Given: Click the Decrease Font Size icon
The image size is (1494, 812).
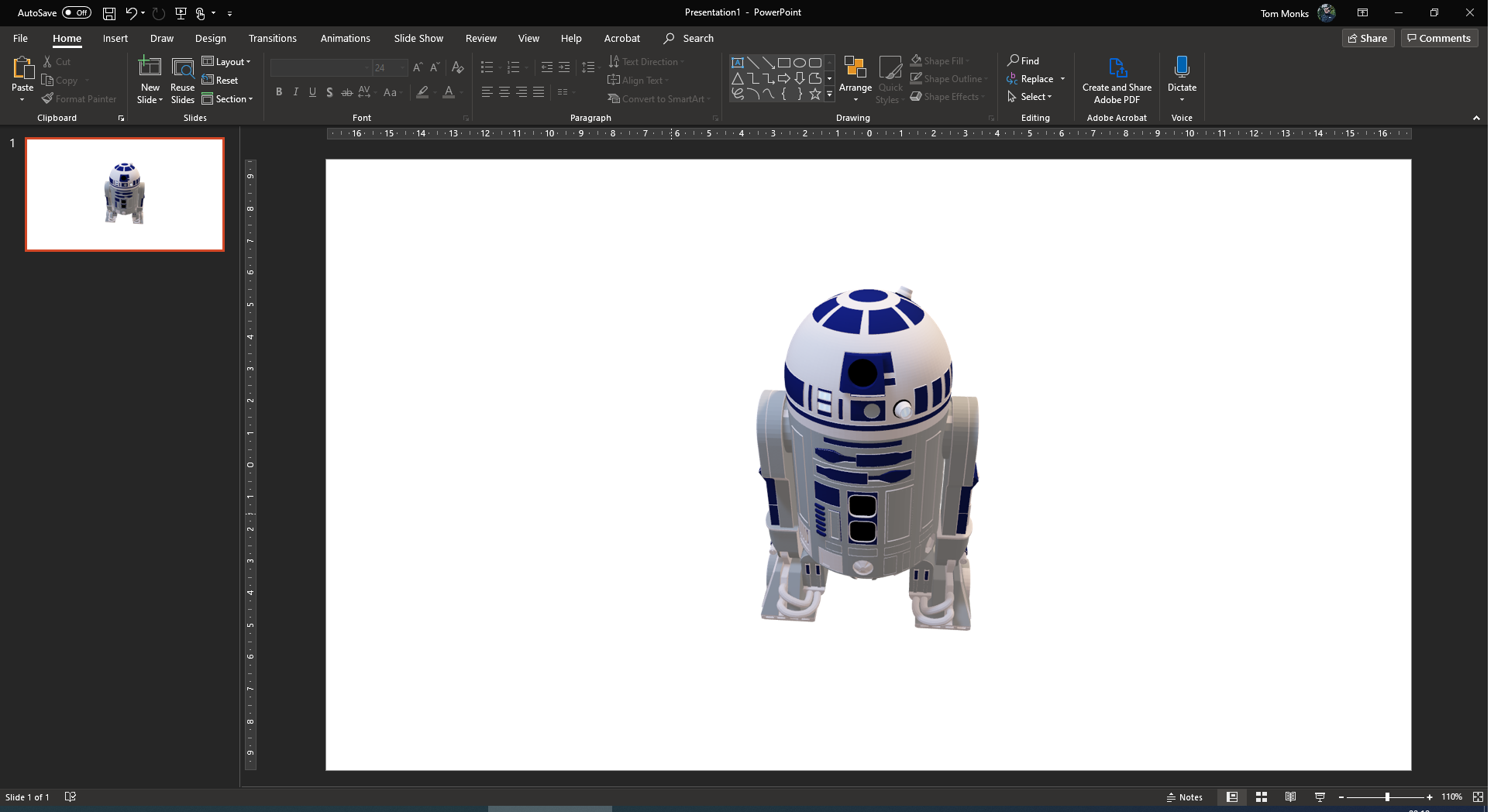Looking at the screenshot, I should [435, 67].
